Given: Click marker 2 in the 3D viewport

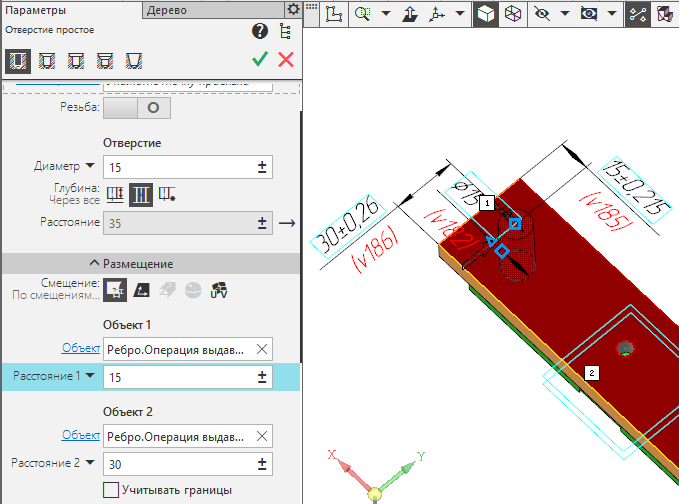Looking at the screenshot, I should click(x=592, y=373).
